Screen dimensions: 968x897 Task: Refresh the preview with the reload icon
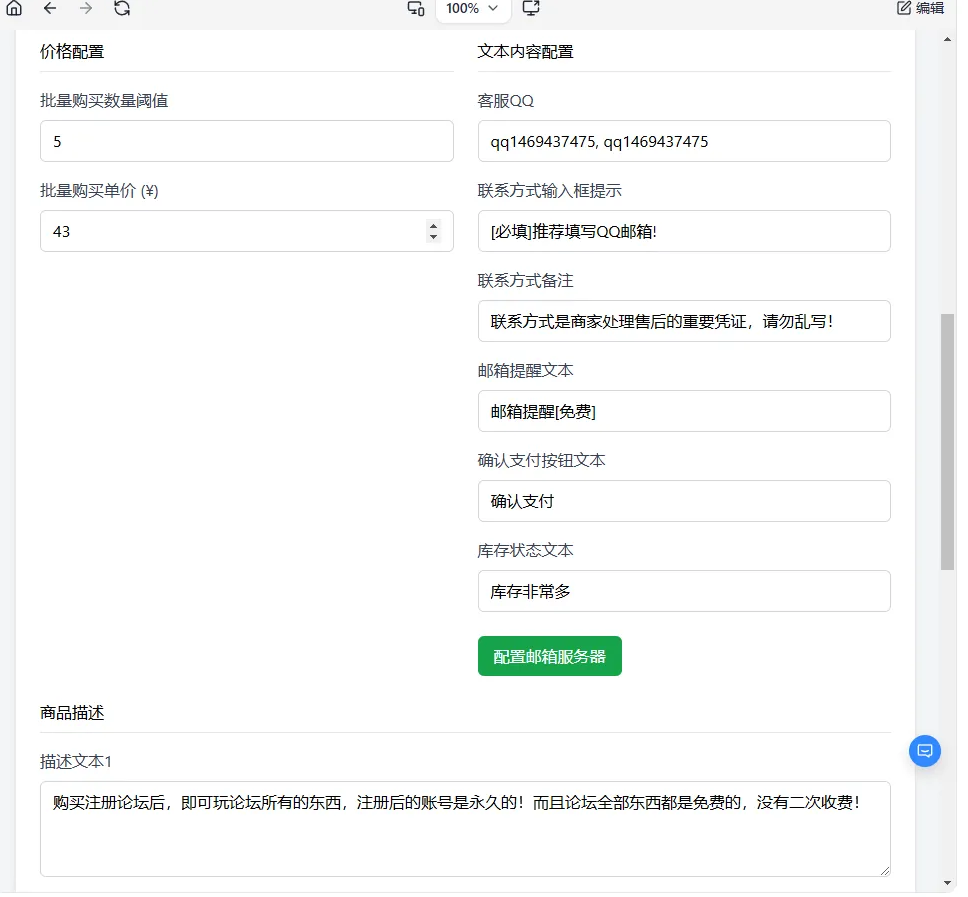[x=122, y=9]
